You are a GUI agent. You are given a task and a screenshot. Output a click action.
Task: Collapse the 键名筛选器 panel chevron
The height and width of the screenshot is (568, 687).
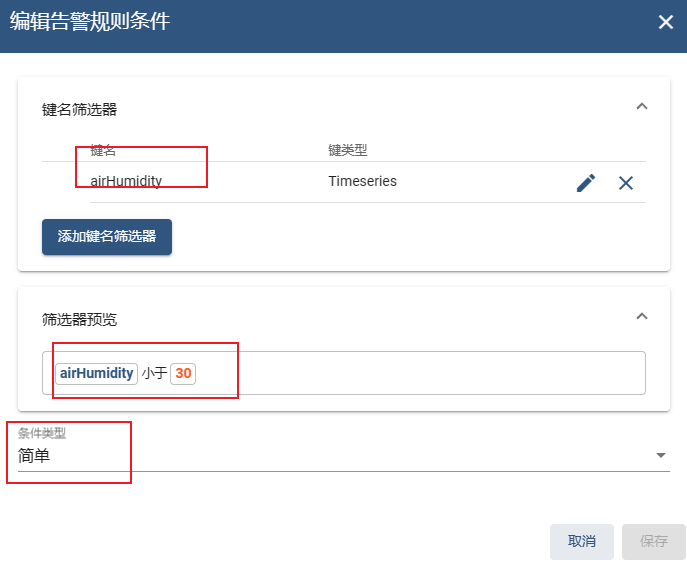(641, 106)
